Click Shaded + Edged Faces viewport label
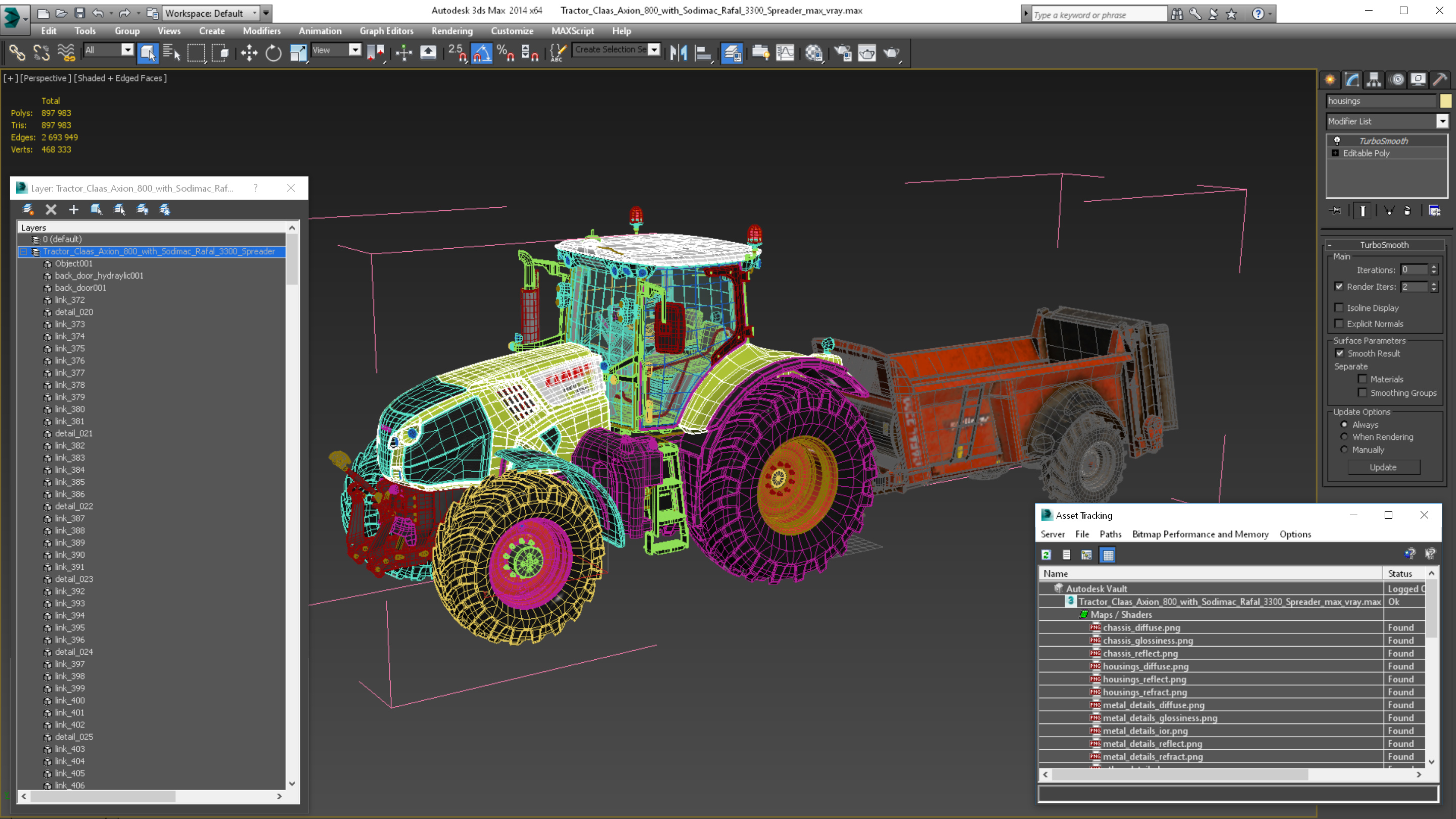The height and width of the screenshot is (819, 1456). point(120,78)
